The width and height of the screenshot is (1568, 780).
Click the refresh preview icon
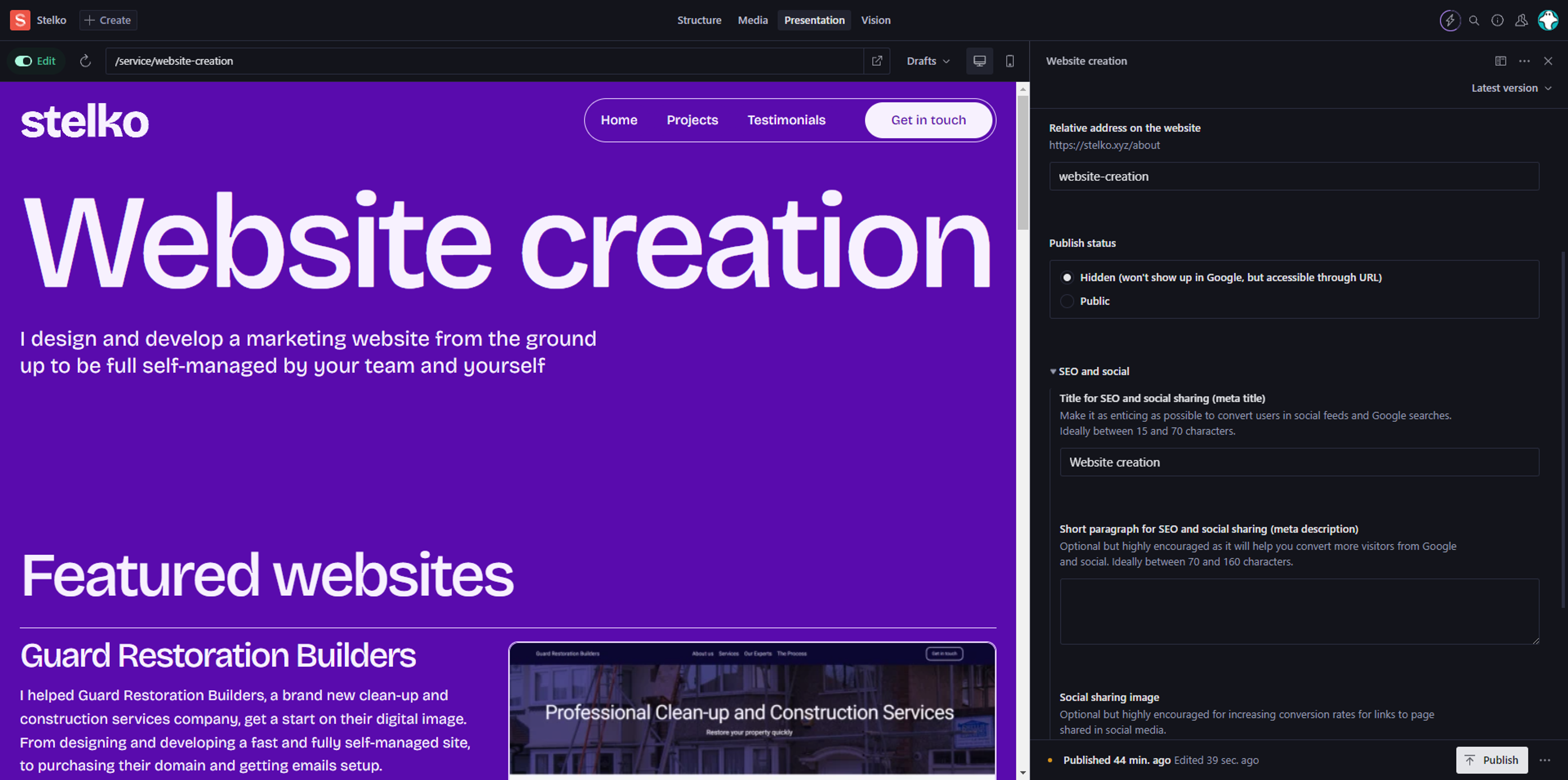(85, 61)
